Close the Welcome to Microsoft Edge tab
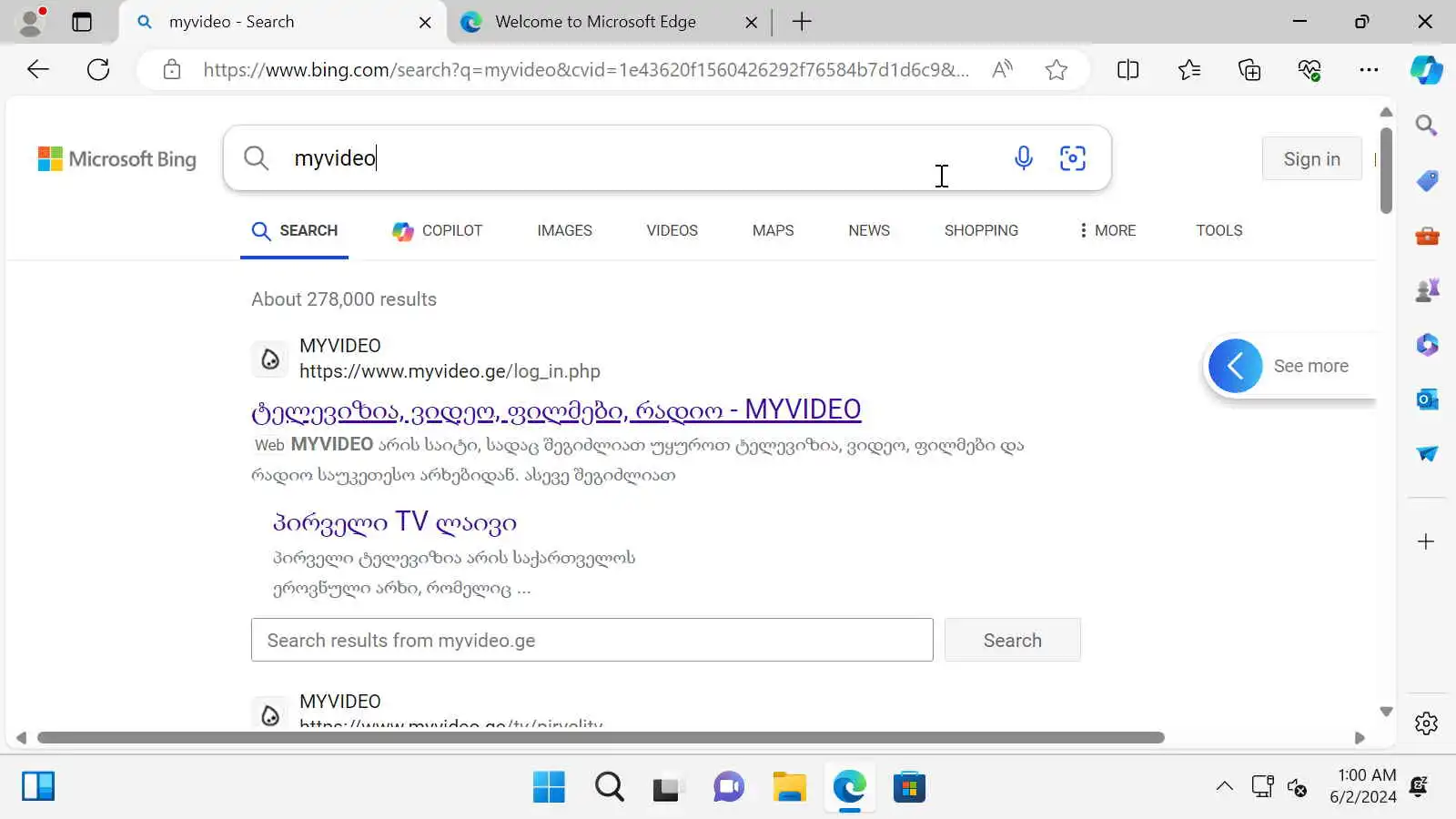The width and height of the screenshot is (1456, 819). [x=751, y=23]
